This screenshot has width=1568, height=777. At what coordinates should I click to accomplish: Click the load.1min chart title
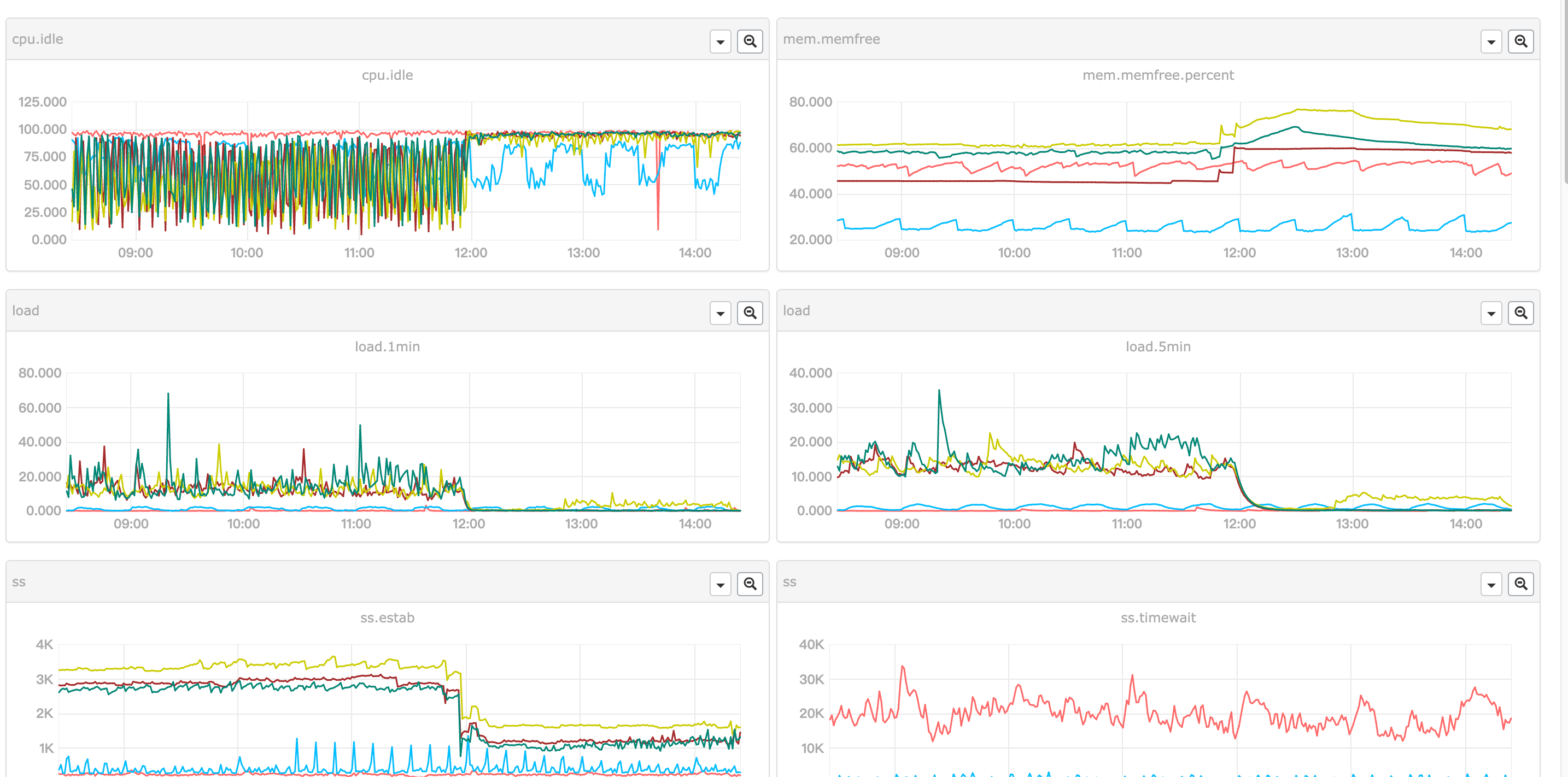(387, 346)
